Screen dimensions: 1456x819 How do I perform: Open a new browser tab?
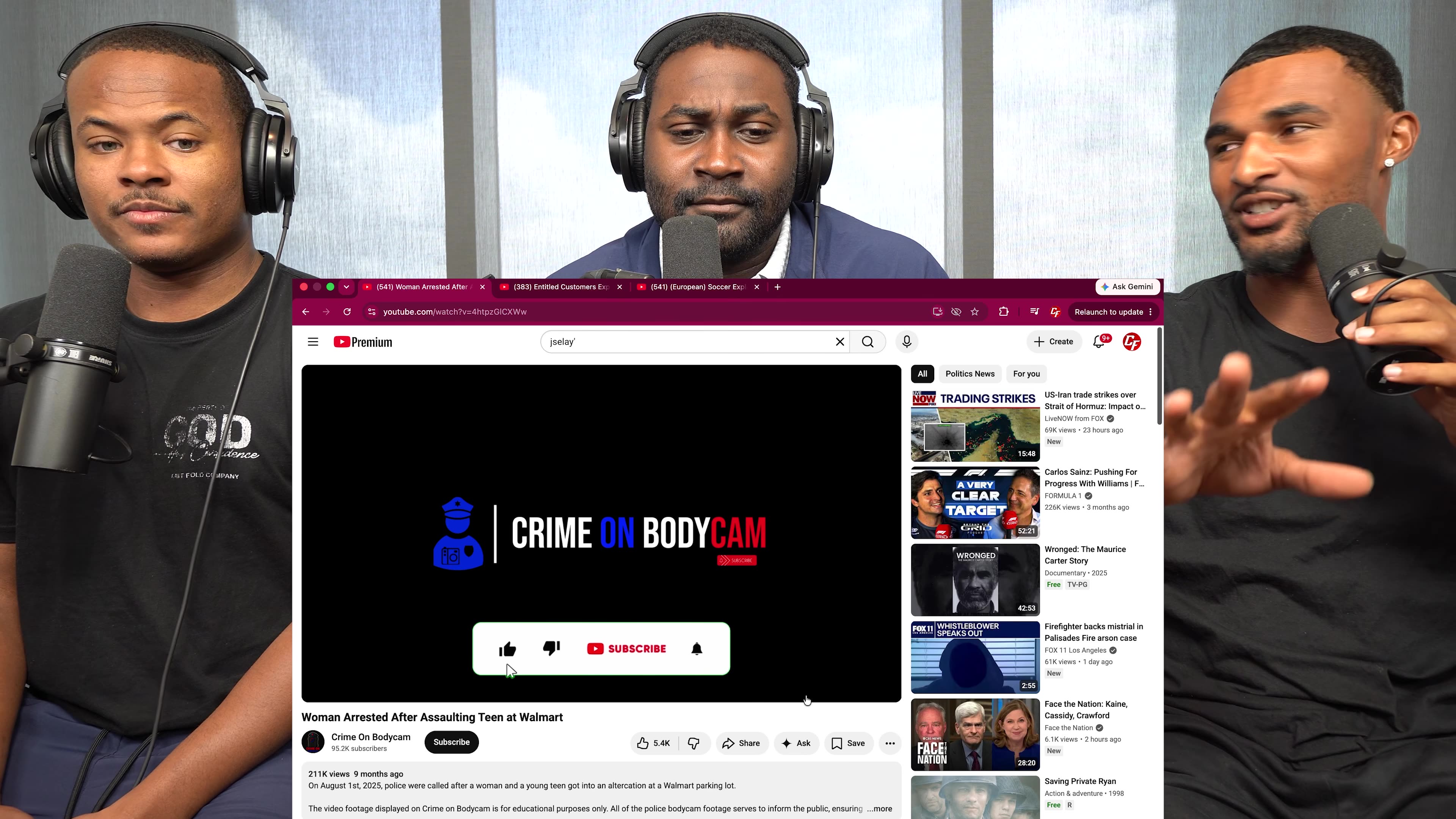coord(778,287)
